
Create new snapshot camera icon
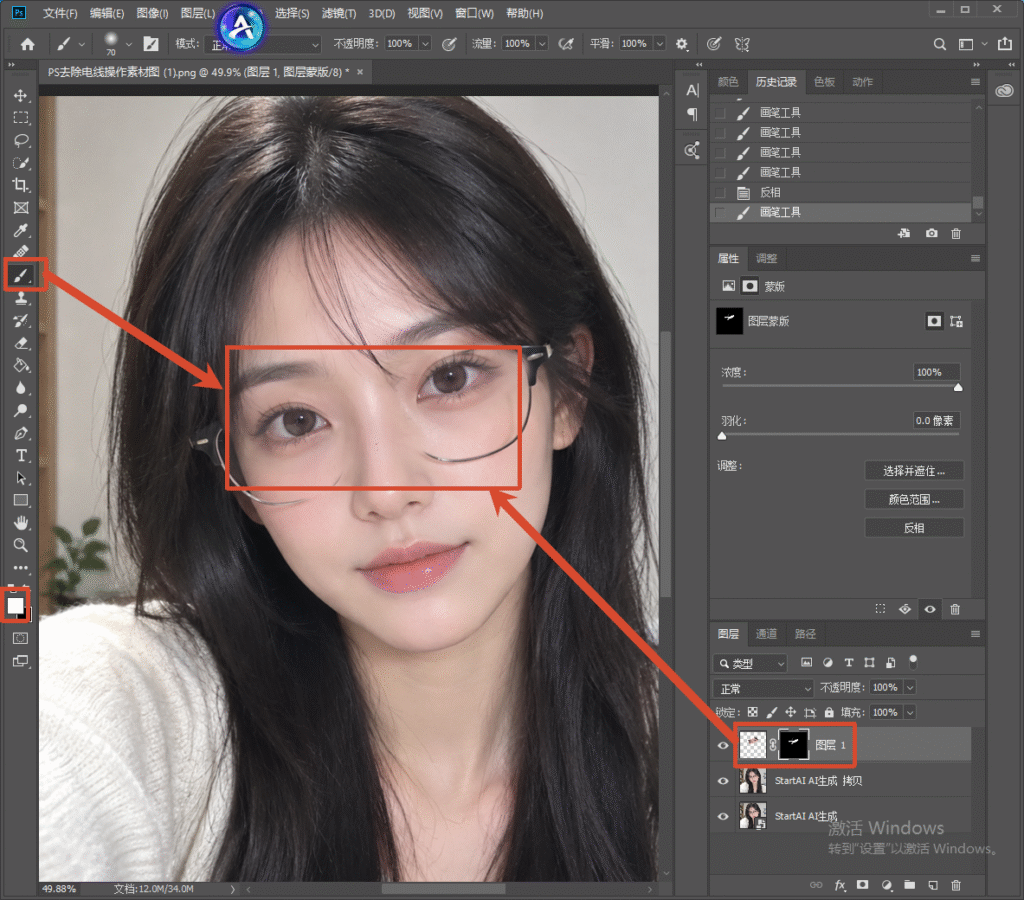tap(931, 233)
